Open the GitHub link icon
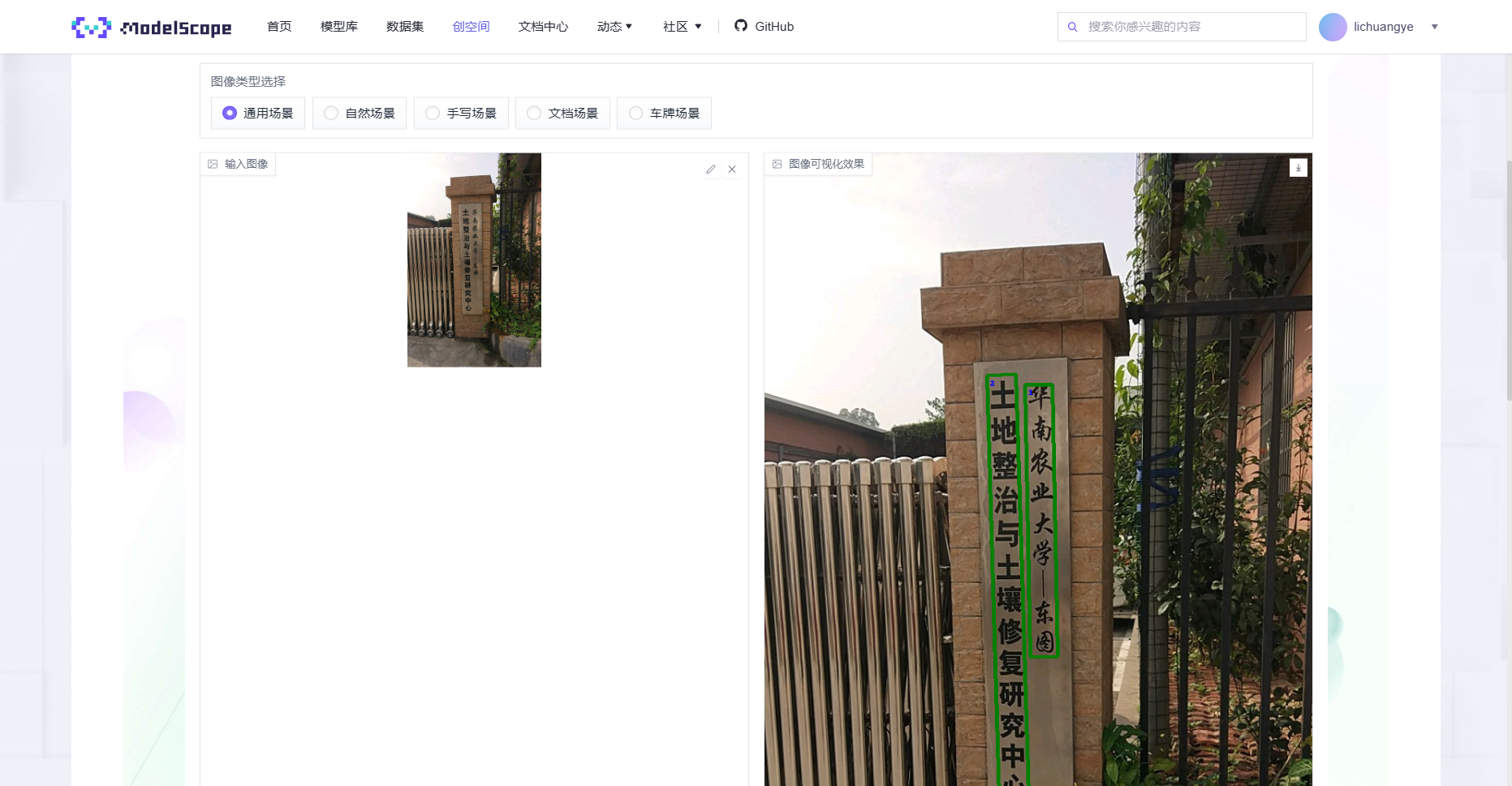The width and height of the screenshot is (1512, 786). click(x=741, y=26)
